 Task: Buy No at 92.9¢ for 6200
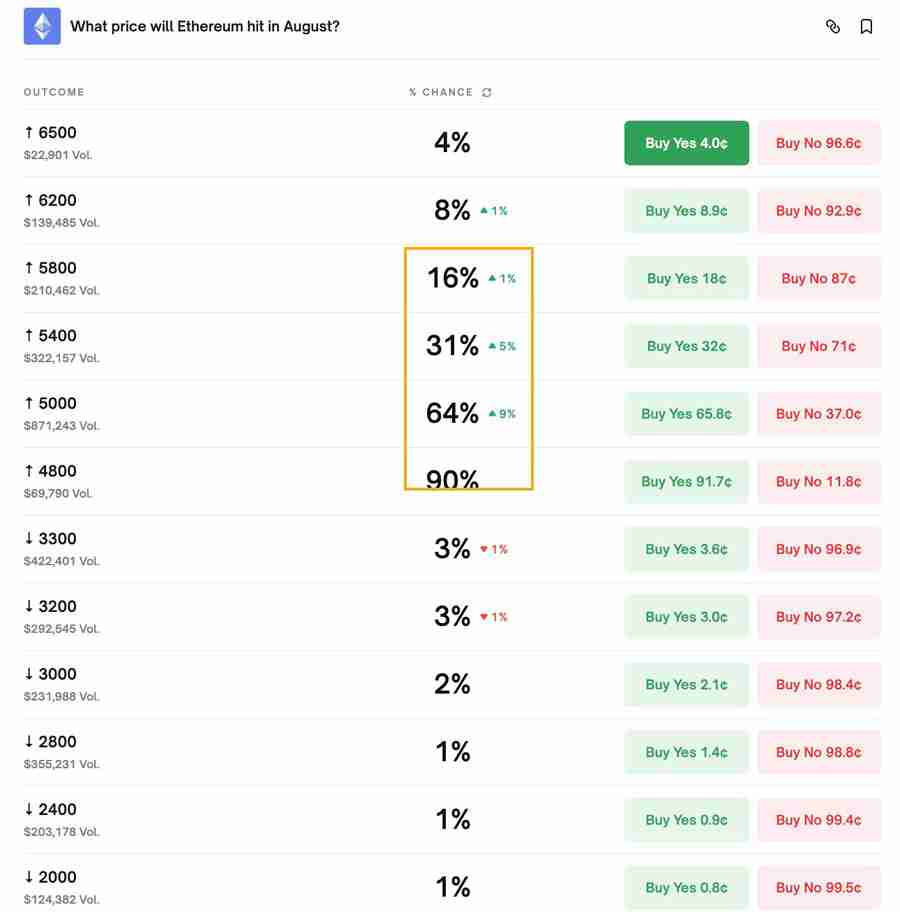coord(819,211)
